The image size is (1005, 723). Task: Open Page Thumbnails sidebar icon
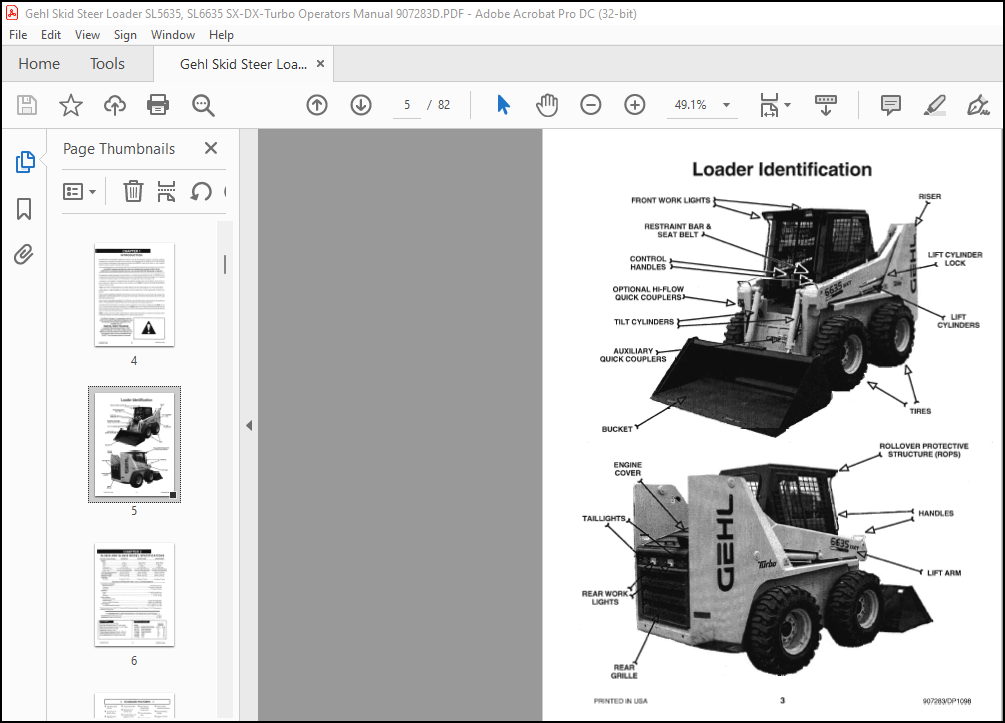24,162
